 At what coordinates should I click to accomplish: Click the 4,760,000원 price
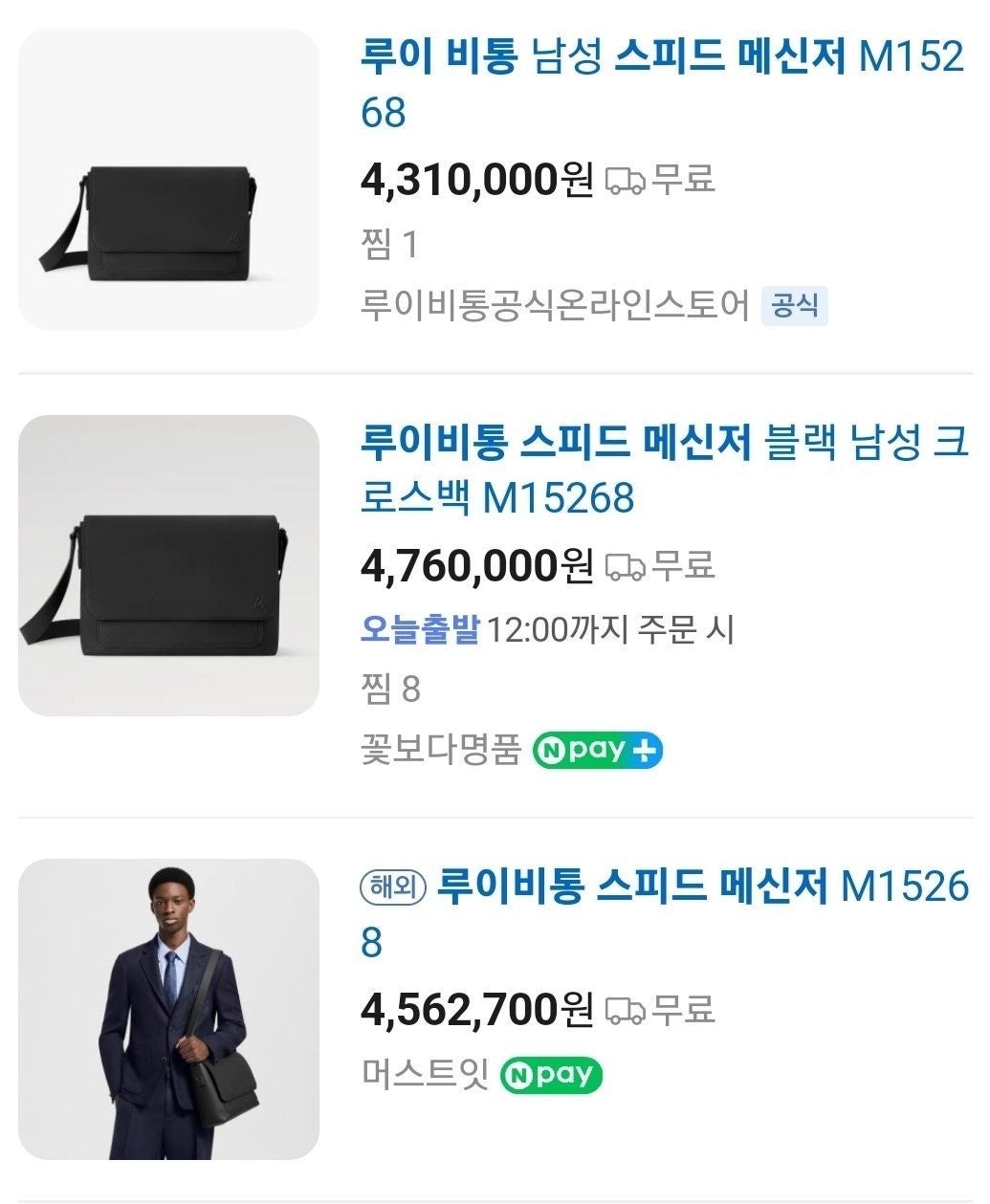[x=476, y=565]
